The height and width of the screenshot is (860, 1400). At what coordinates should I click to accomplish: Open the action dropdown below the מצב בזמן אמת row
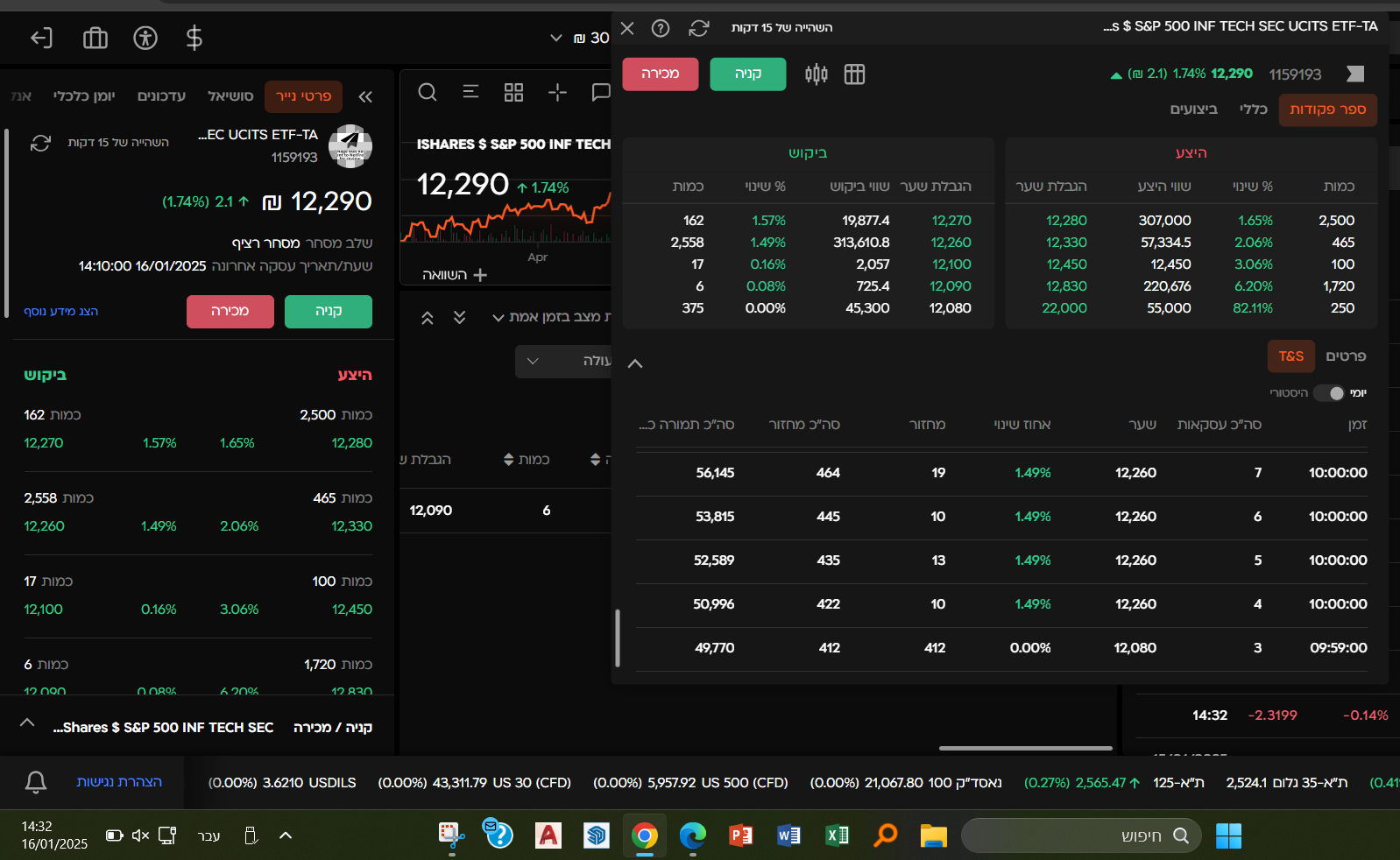(x=563, y=362)
